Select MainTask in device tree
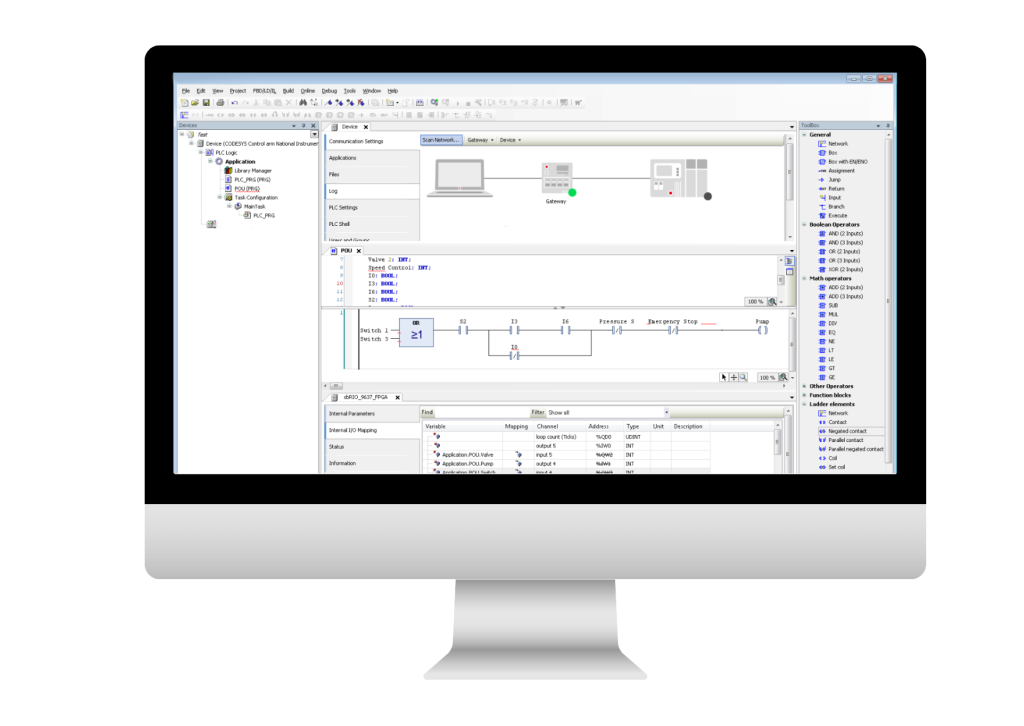This screenshot has width=1024, height=726. [249, 206]
